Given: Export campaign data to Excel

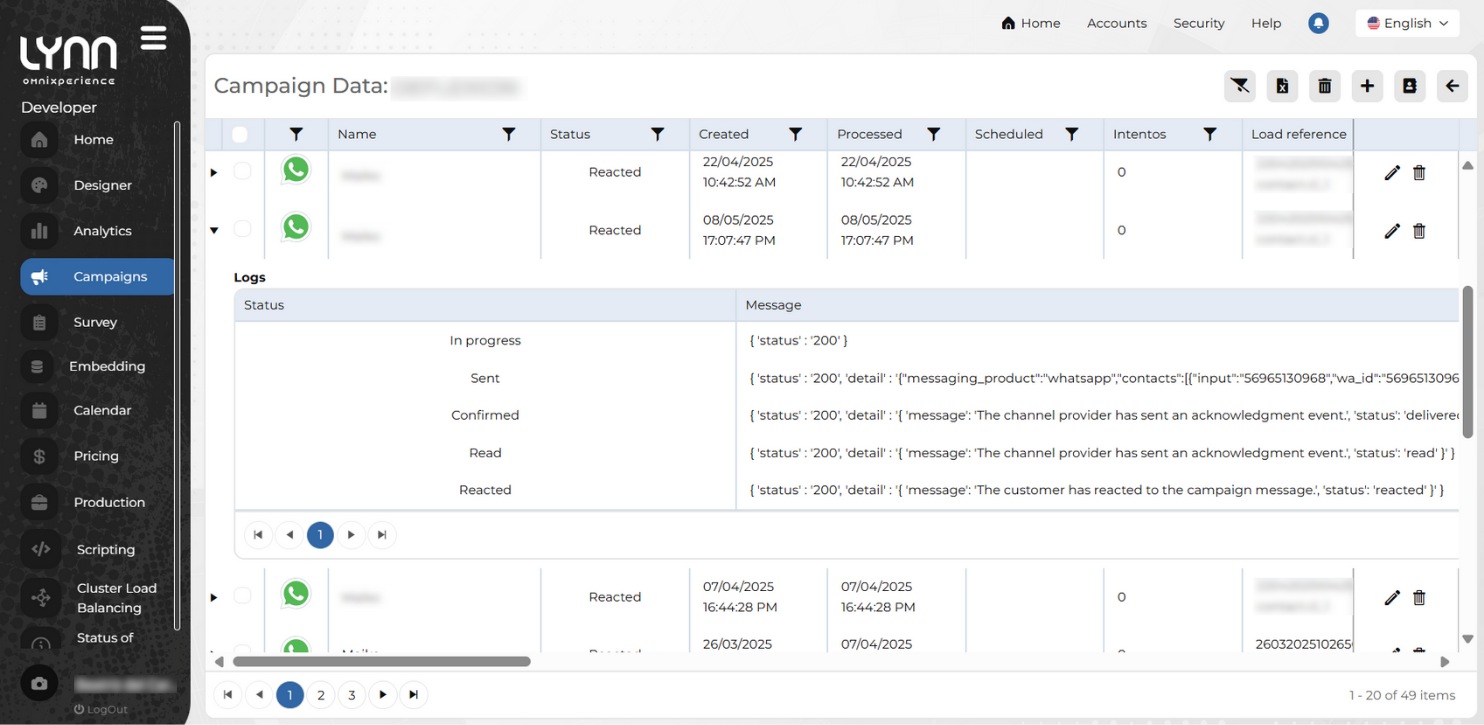Looking at the screenshot, I should pyautogui.click(x=1282, y=86).
